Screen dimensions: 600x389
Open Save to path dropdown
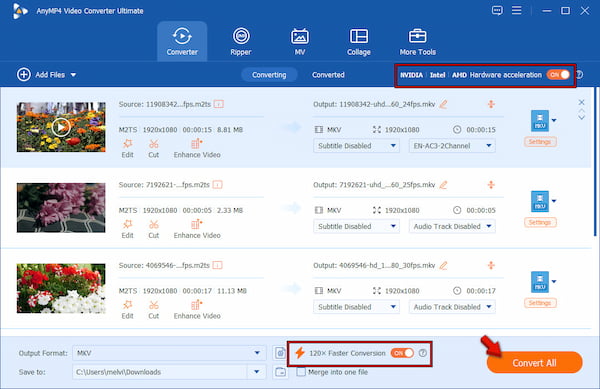pyautogui.click(x=257, y=372)
